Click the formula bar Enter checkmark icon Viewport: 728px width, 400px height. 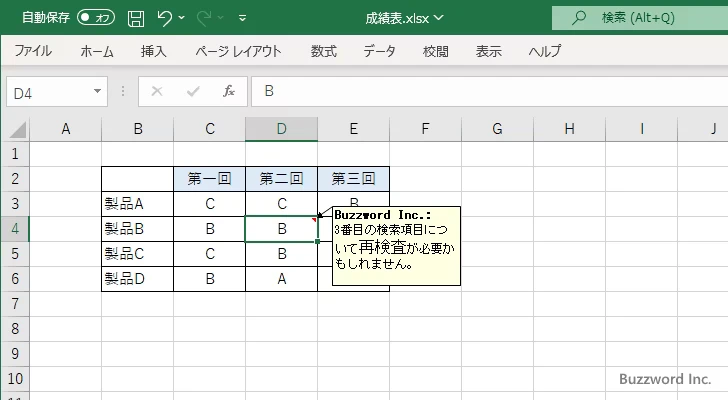pyautogui.click(x=193, y=91)
